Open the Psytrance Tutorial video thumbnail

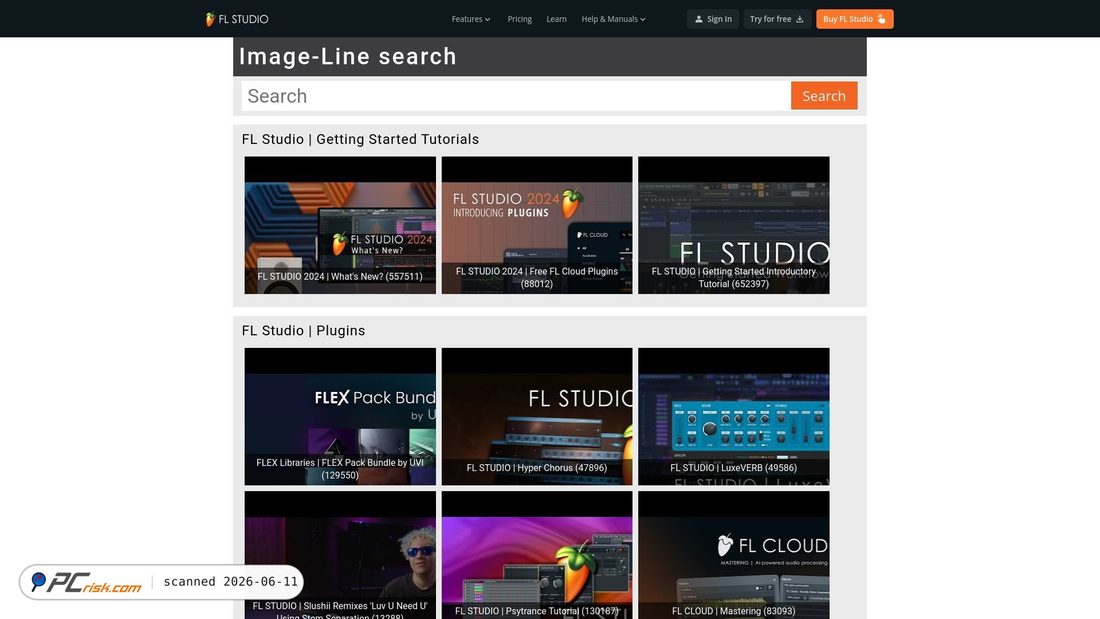(537, 555)
